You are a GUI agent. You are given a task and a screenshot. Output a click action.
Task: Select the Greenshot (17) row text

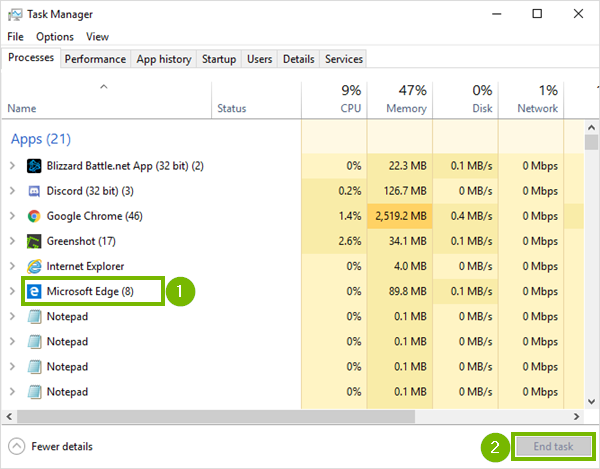pyautogui.click(x=81, y=241)
